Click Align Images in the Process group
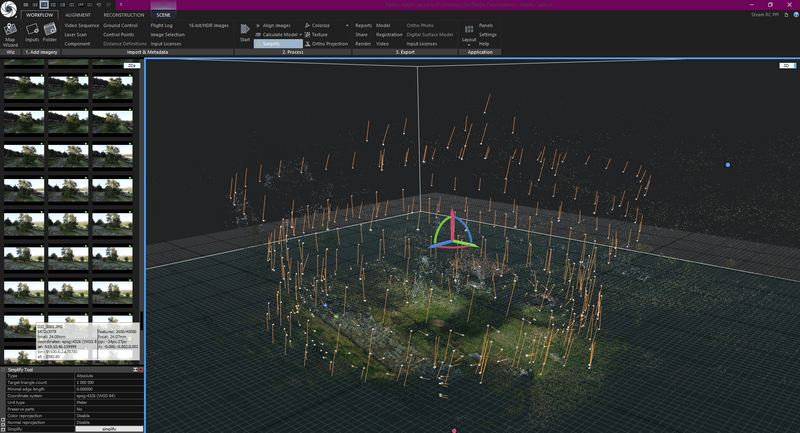 [x=273, y=26]
